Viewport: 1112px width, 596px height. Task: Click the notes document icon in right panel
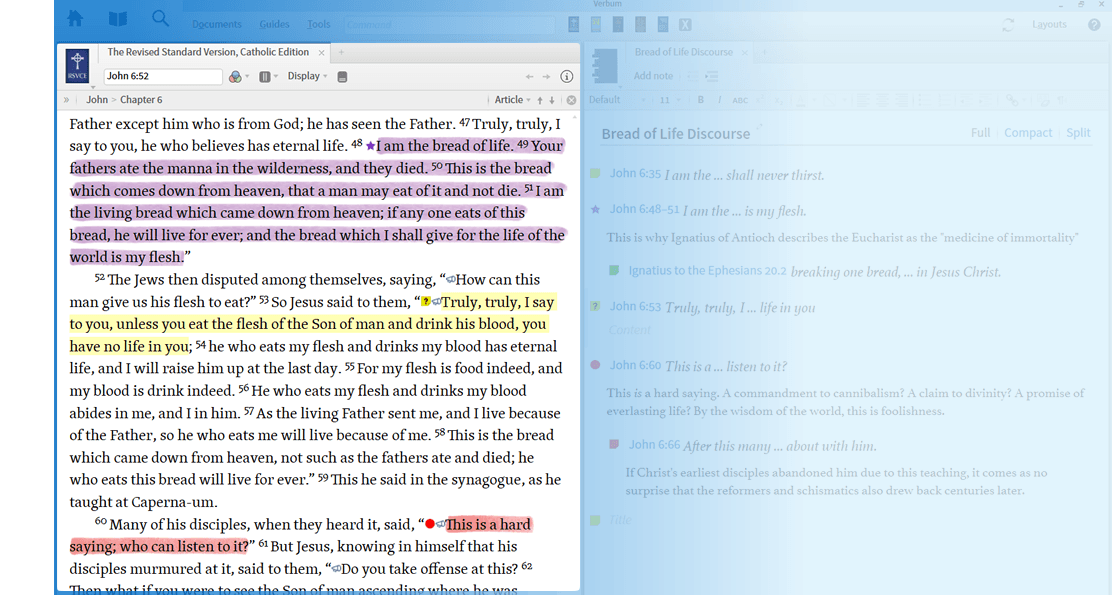(605, 67)
